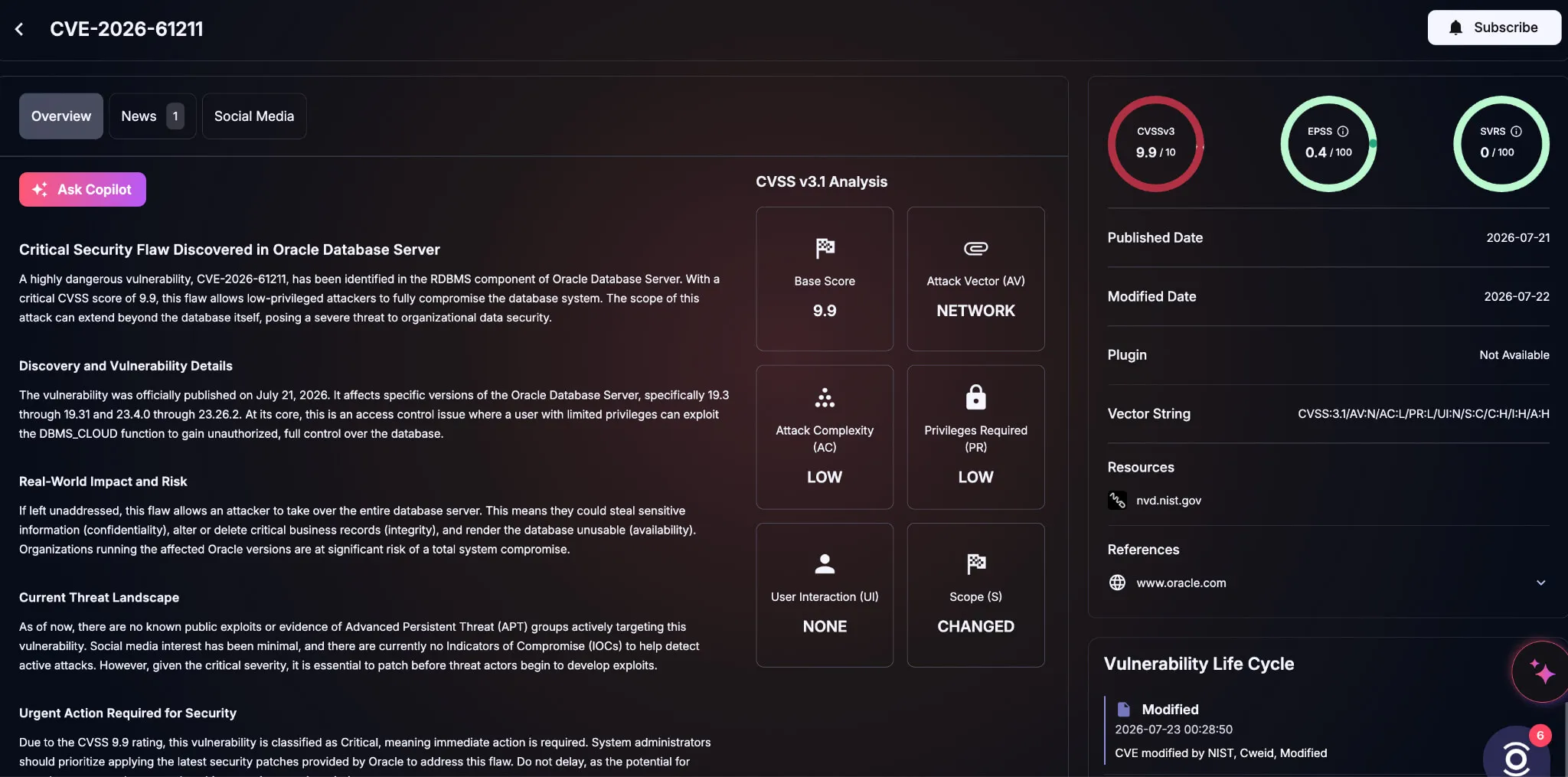The height and width of the screenshot is (777, 1568).
Task: Click Discovery and Vulnerability Details heading
Action: (126, 366)
